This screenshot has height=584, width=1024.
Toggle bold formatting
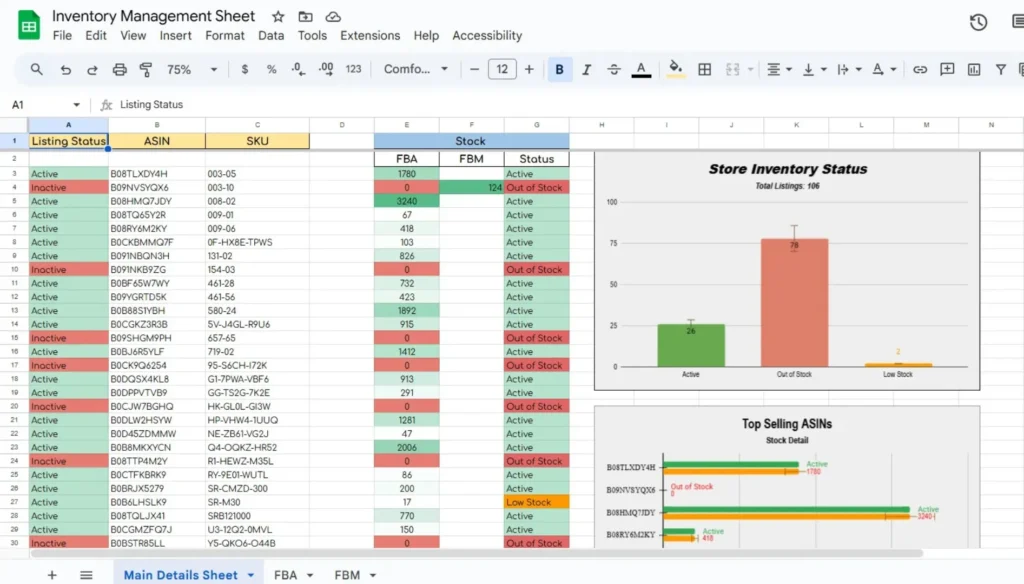[x=559, y=70]
